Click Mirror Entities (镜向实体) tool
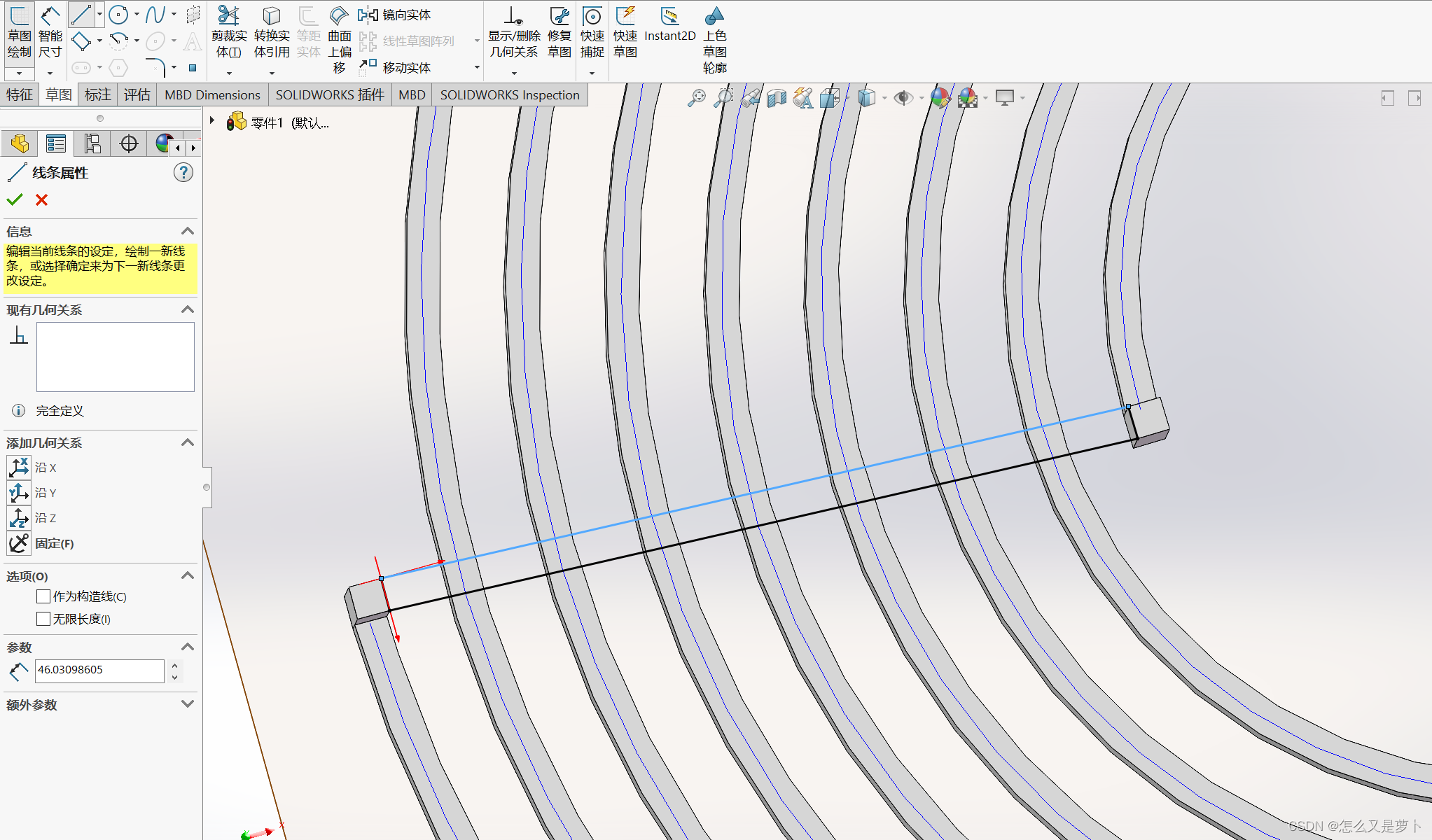The height and width of the screenshot is (840, 1432). click(x=394, y=15)
